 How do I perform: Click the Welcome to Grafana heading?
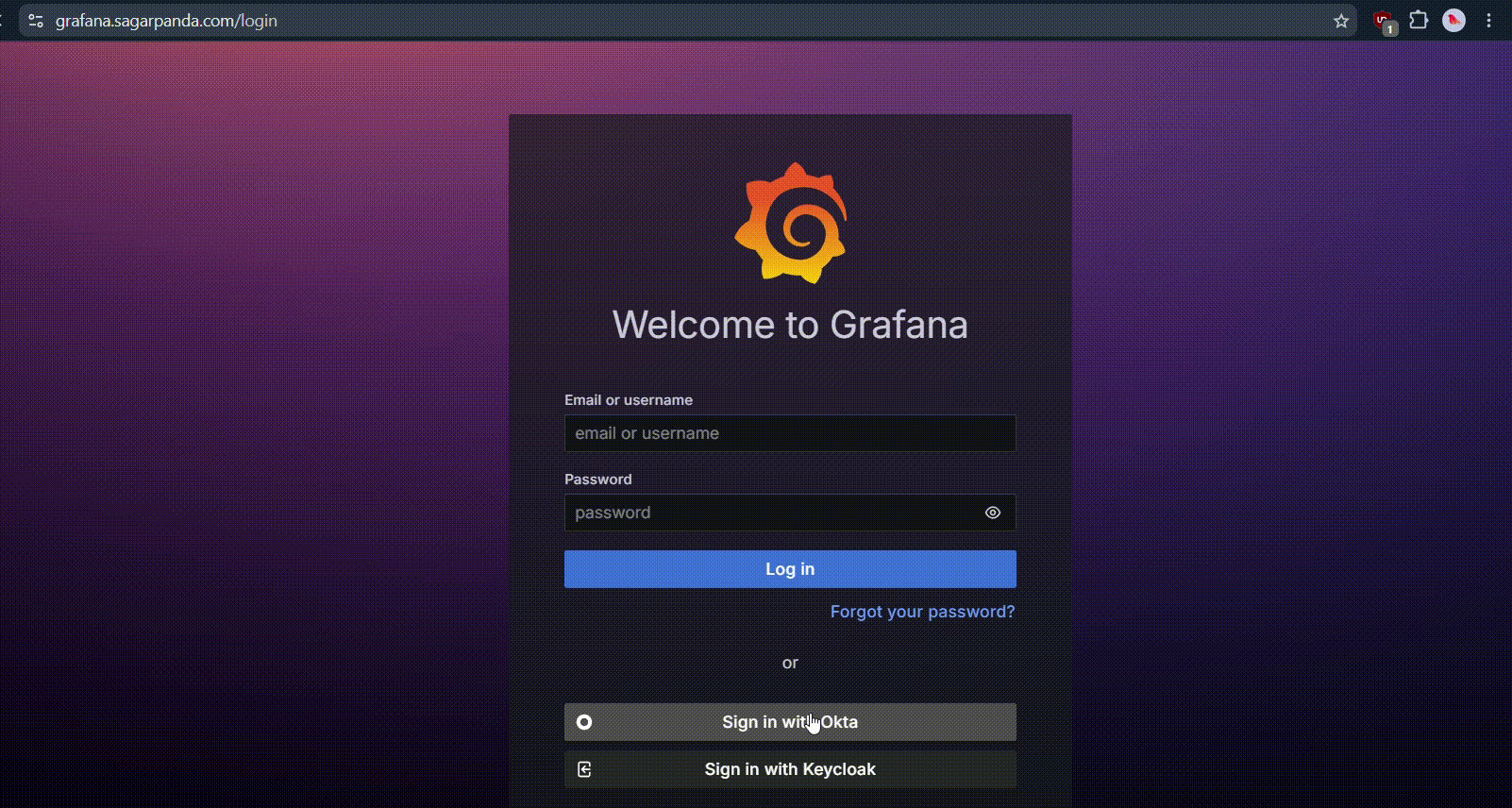pyautogui.click(x=790, y=325)
